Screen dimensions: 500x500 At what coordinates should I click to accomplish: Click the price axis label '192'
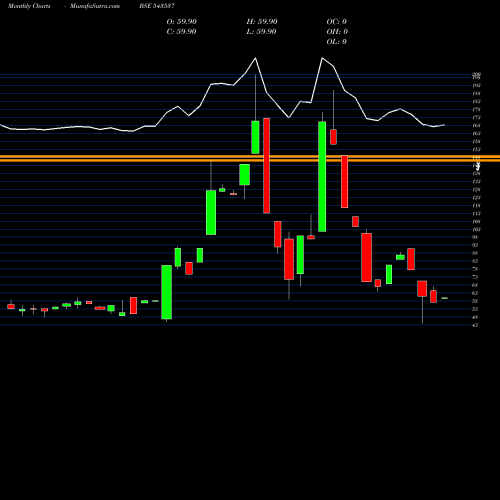pos(476,85)
